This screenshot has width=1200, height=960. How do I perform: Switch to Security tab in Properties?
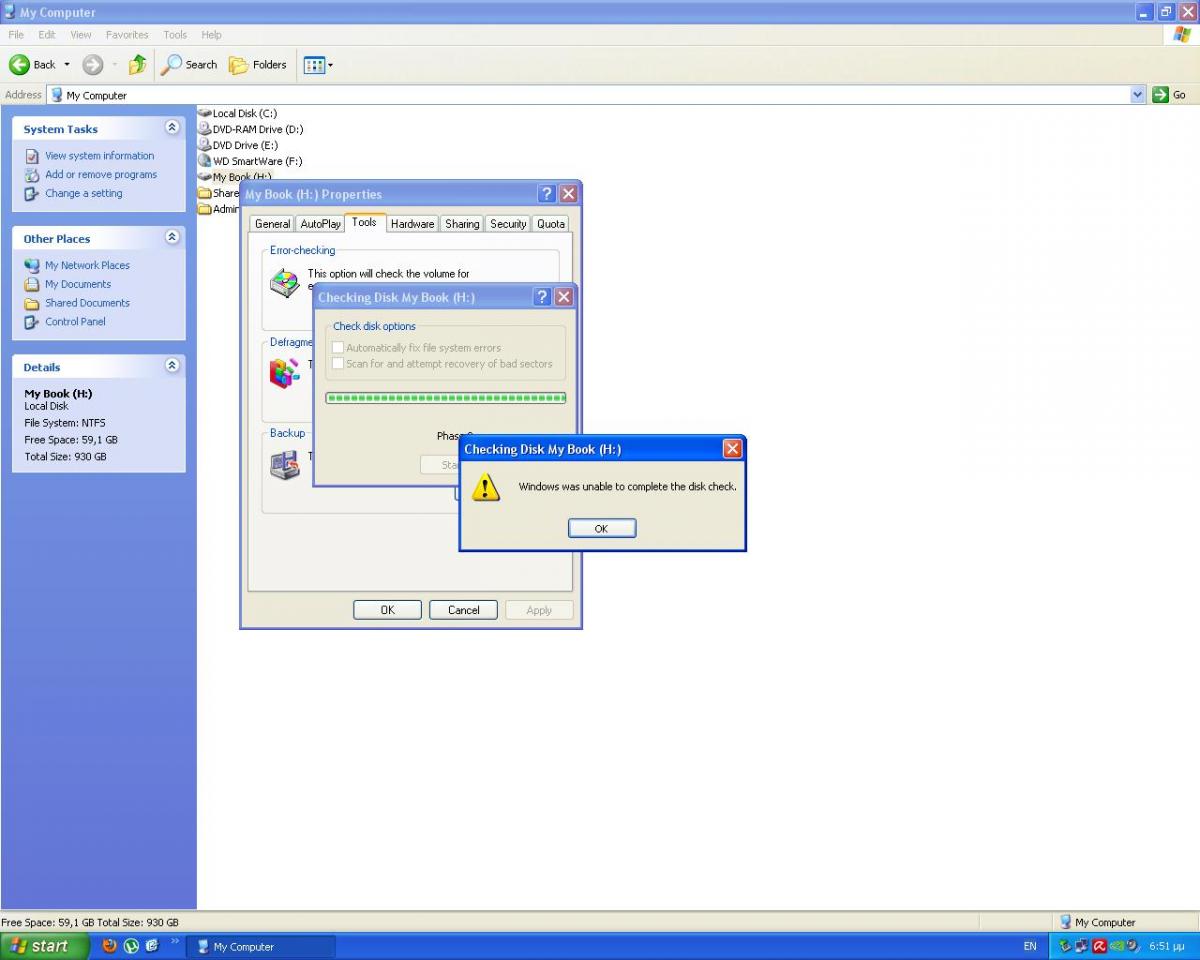(508, 224)
